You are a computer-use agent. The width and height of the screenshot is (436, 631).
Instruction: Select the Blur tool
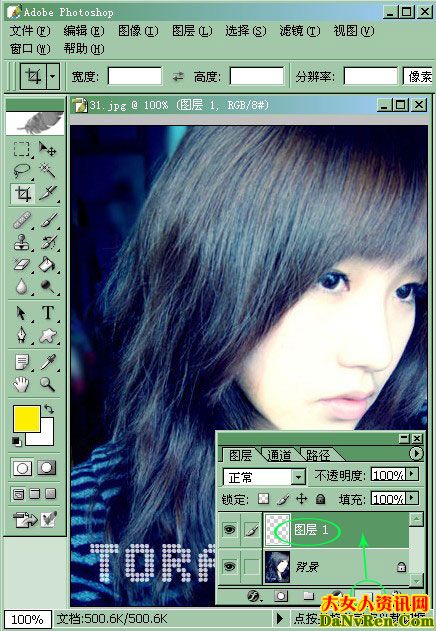(22, 287)
